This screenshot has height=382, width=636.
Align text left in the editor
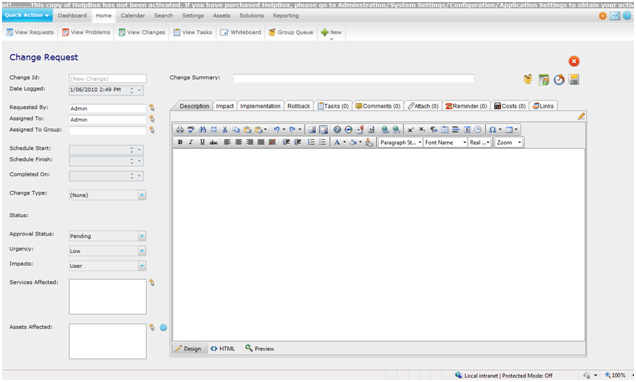227,142
